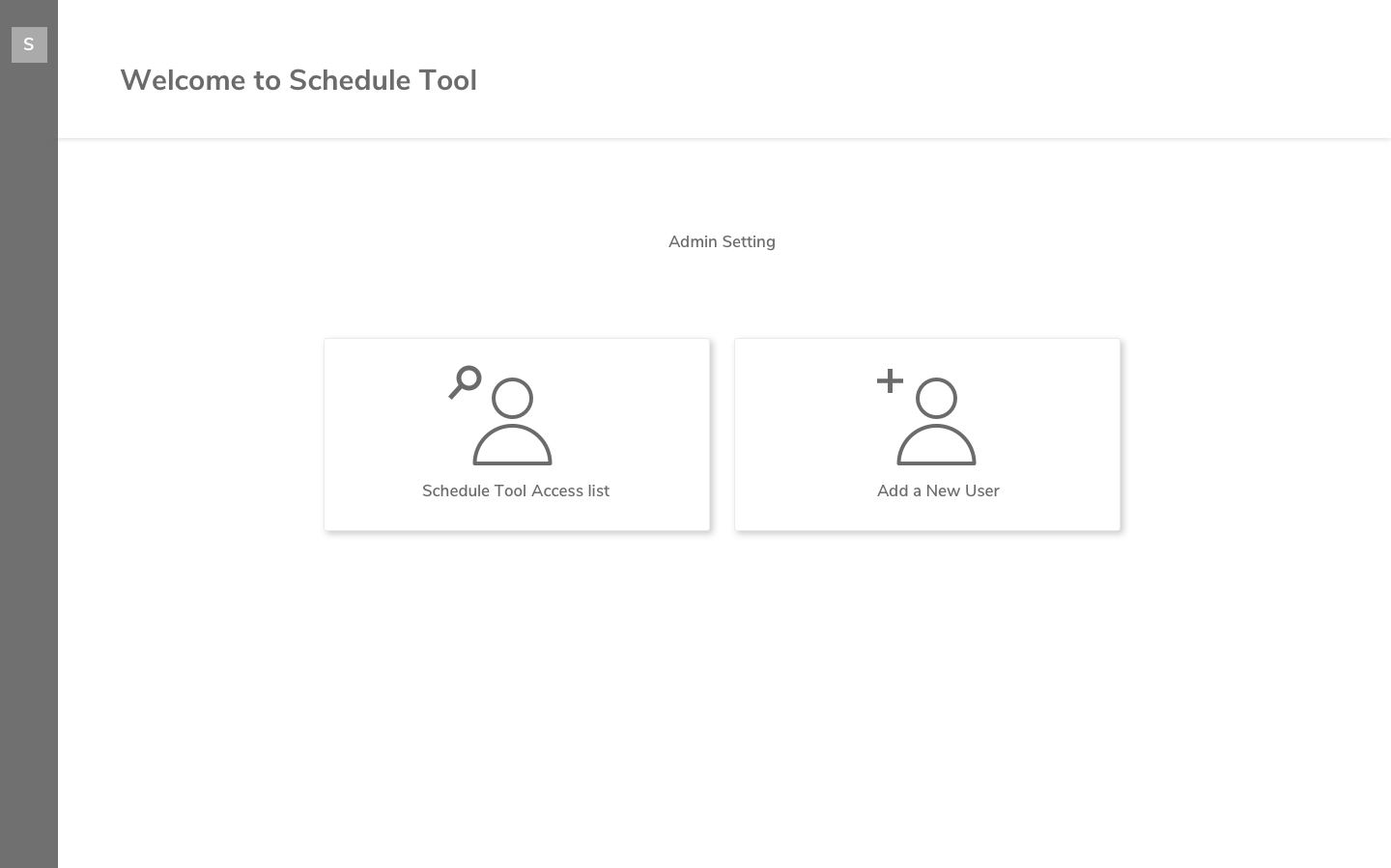The image size is (1391, 868).
Task: Select the head circle of the add user icon
Action: point(936,398)
